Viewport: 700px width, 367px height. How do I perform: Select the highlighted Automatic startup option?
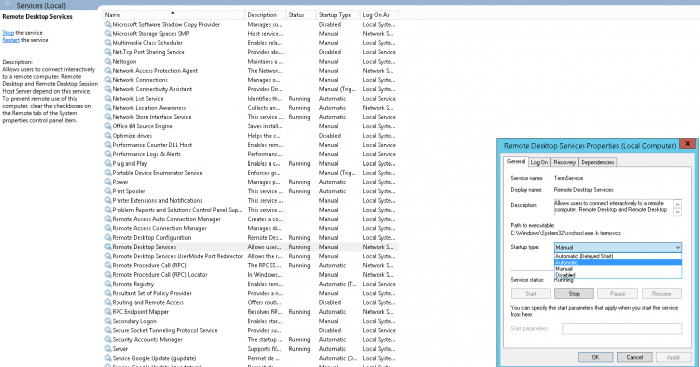tap(618, 263)
